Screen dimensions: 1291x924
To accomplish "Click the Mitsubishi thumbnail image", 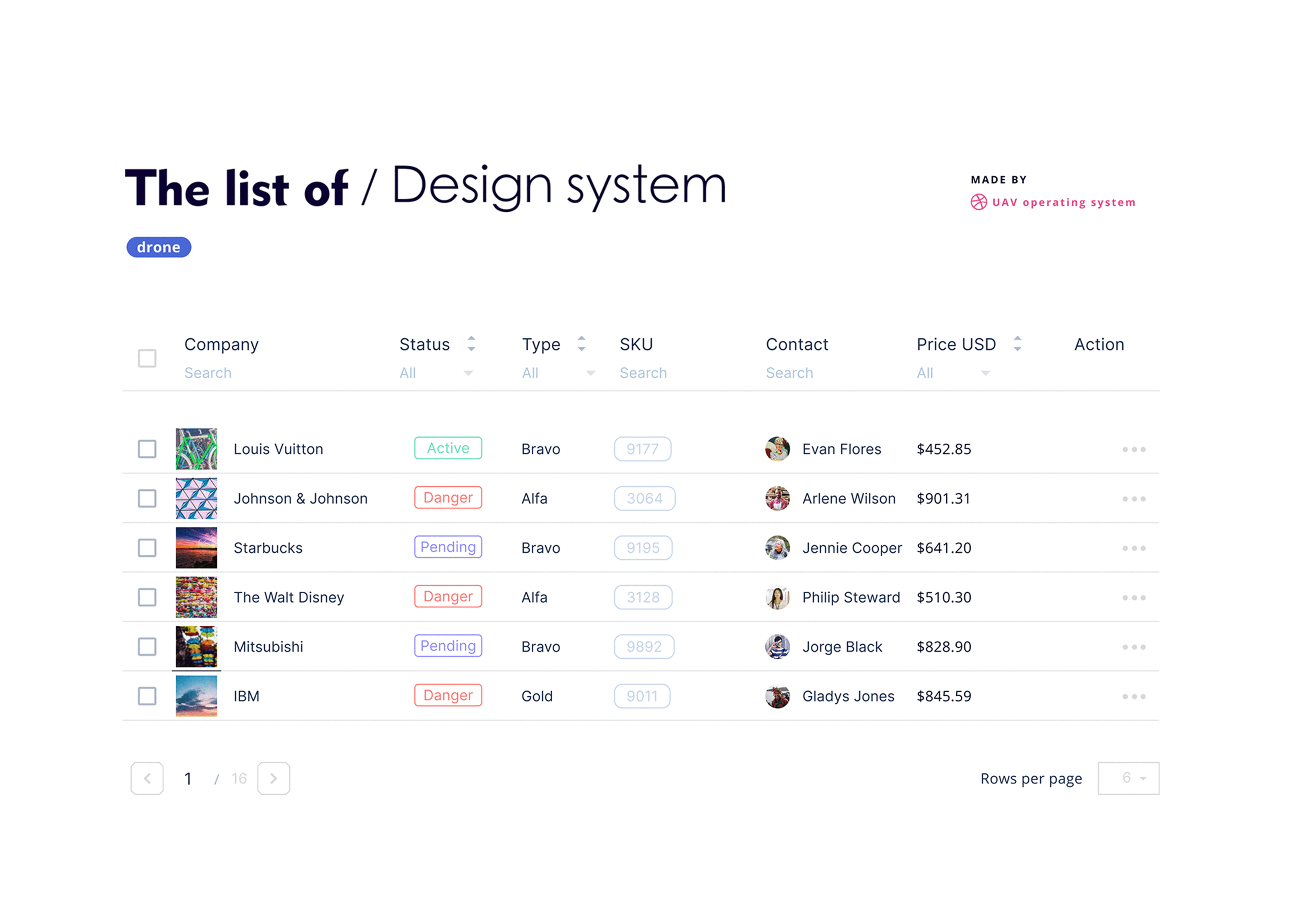I will coord(196,647).
